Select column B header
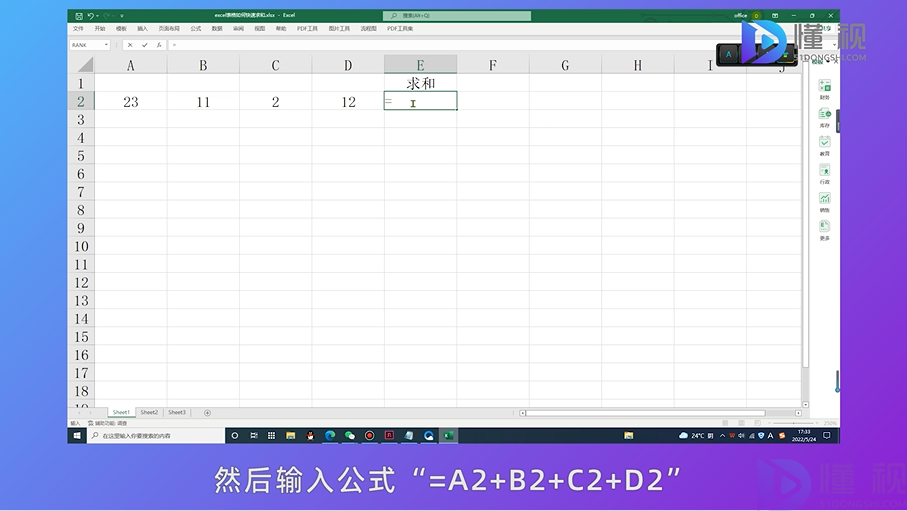907x511 pixels. [203, 65]
